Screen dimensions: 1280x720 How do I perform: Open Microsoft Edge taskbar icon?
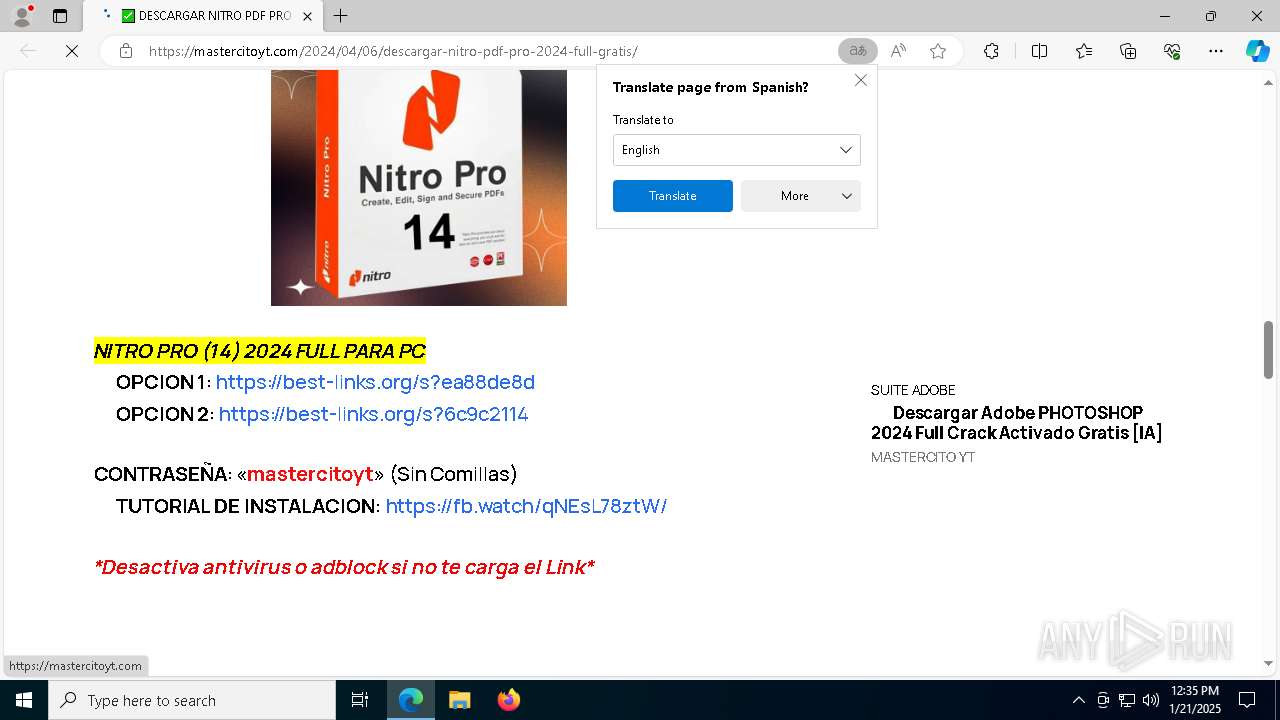tap(411, 700)
